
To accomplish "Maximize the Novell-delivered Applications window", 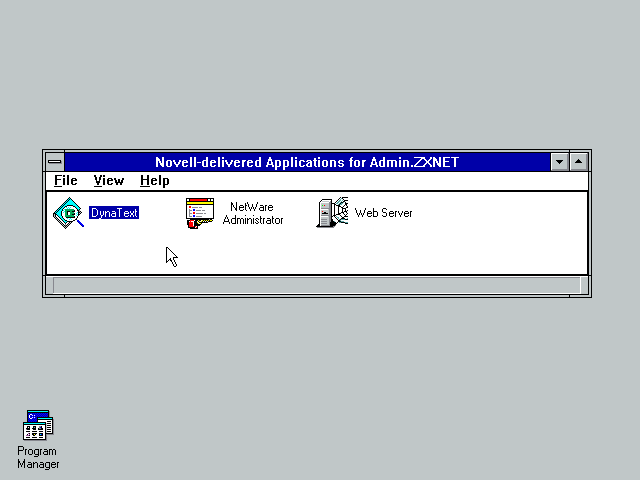I will click(x=578, y=162).
